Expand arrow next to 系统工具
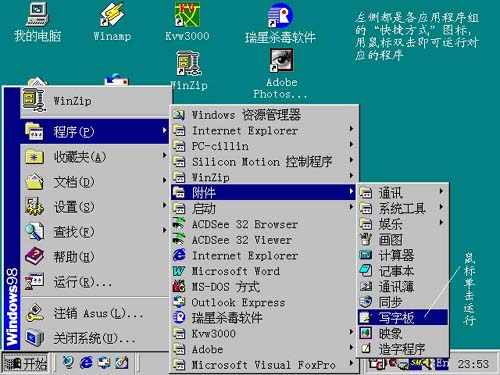 pyautogui.click(x=441, y=207)
